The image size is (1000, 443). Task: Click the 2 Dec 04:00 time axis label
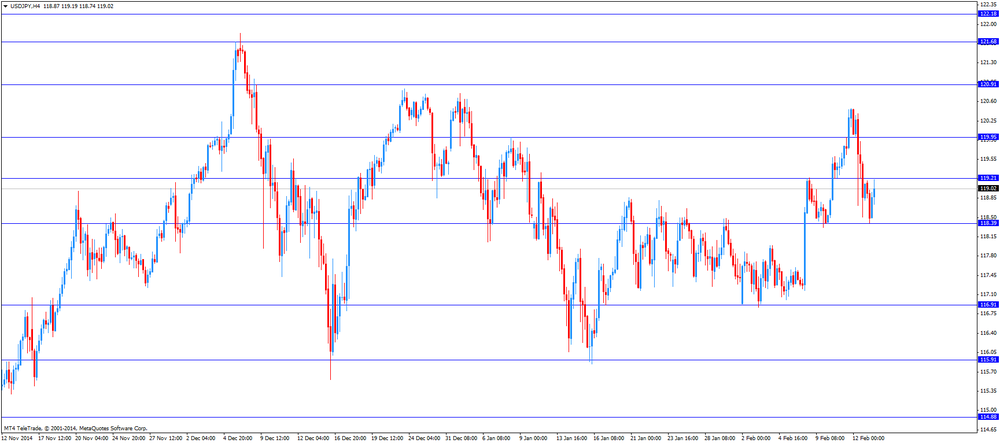tap(202, 439)
